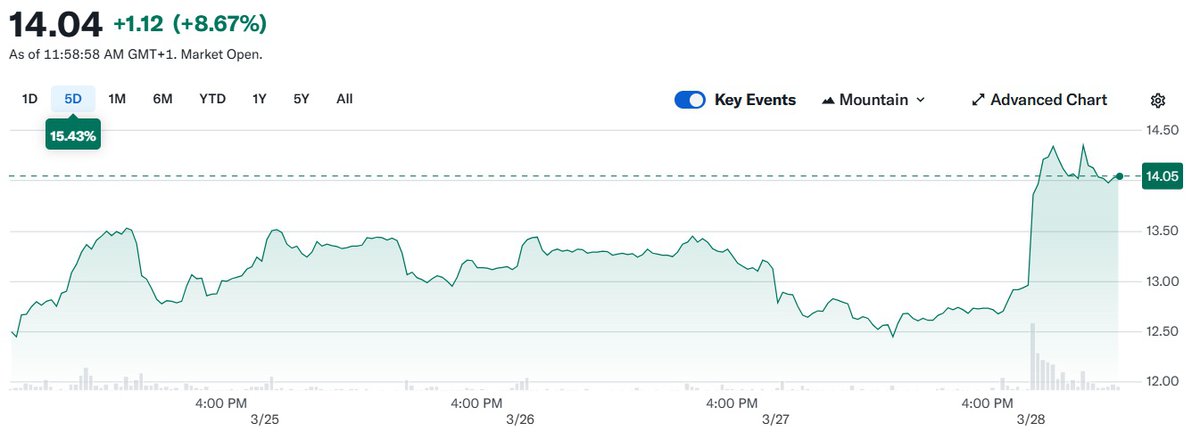Toggle the Key Events switch
The height and width of the screenshot is (439, 1200).
click(690, 100)
